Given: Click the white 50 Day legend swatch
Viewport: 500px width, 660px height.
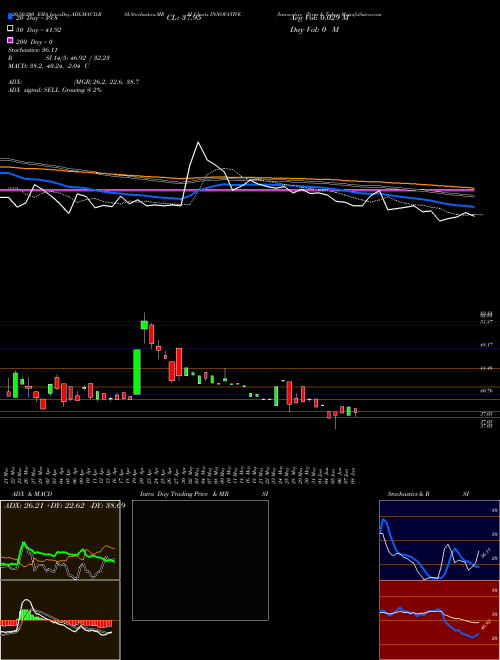Looking at the screenshot, I should [x=10, y=29].
